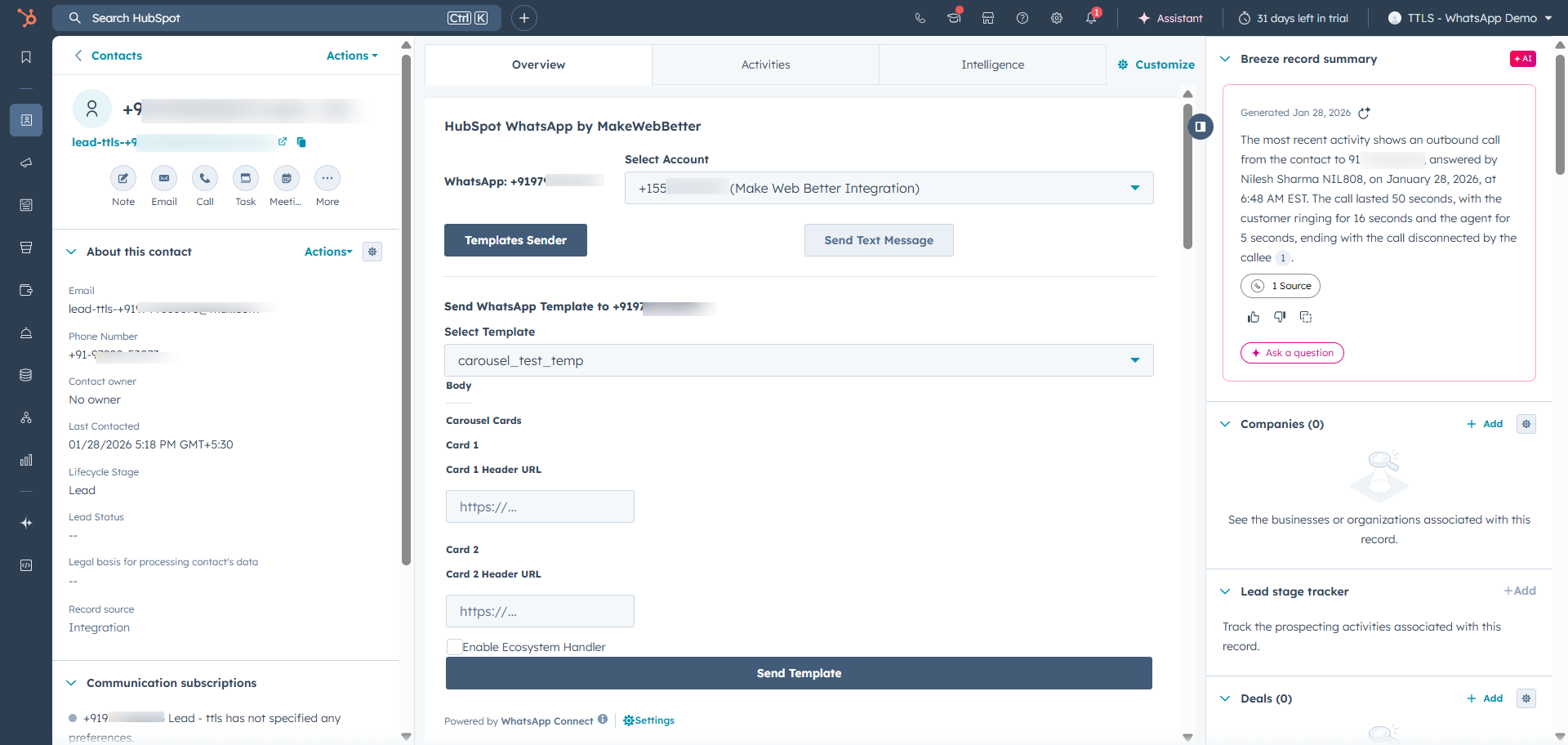The height and width of the screenshot is (745, 1568).
Task: Click the Send Text Message button
Action: click(879, 240)
